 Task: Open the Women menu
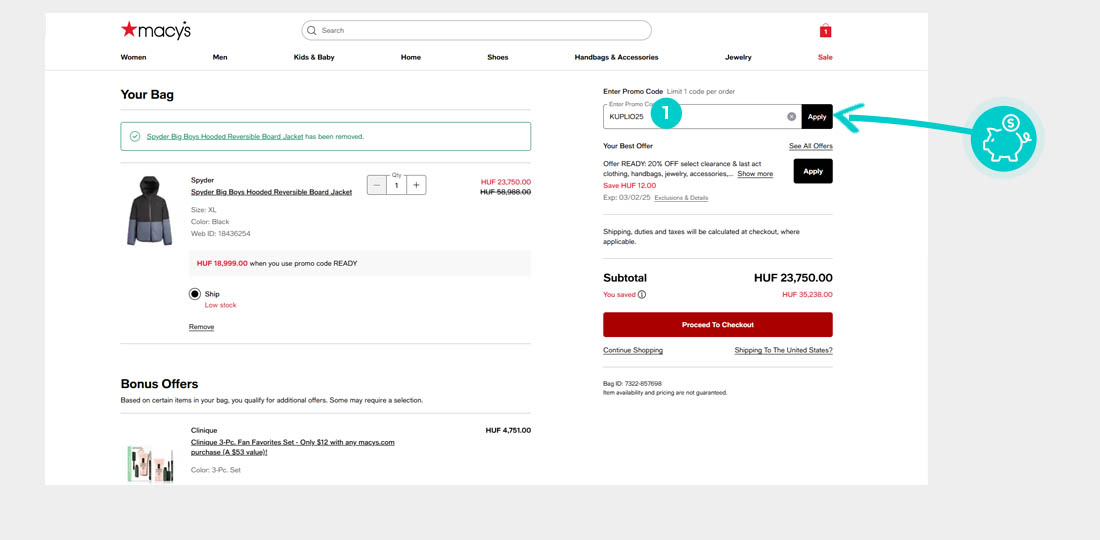[x=133, y=57]
